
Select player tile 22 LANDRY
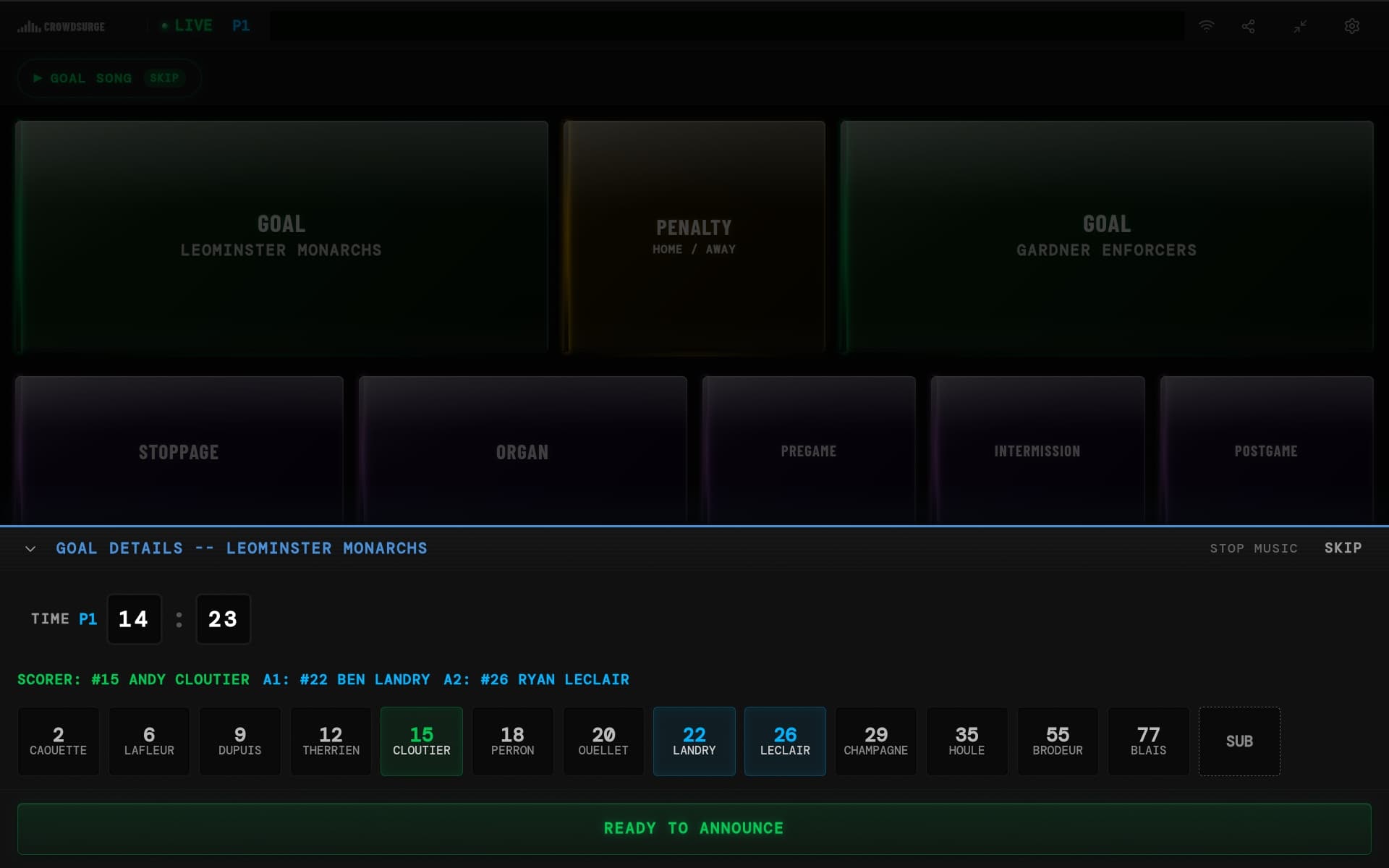point(694,741)
